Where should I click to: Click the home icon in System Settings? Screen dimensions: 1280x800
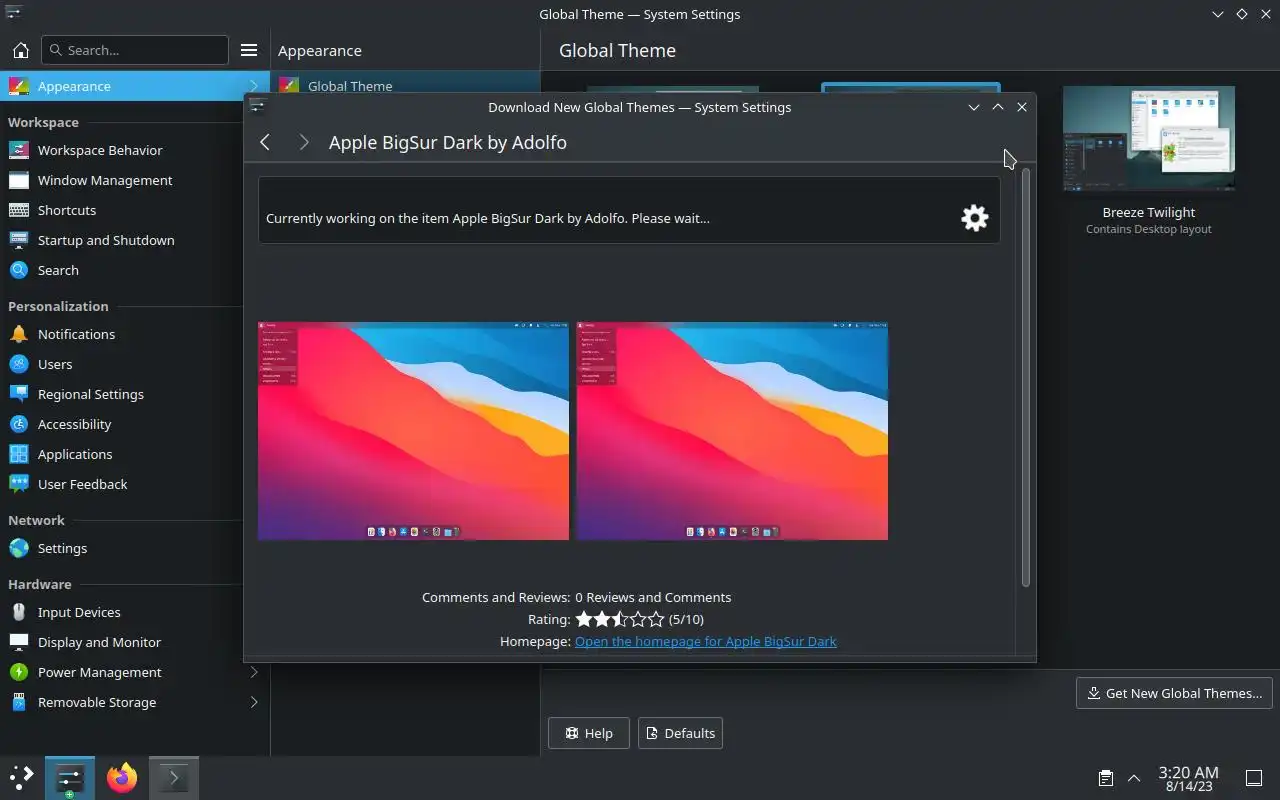(20, 50)
